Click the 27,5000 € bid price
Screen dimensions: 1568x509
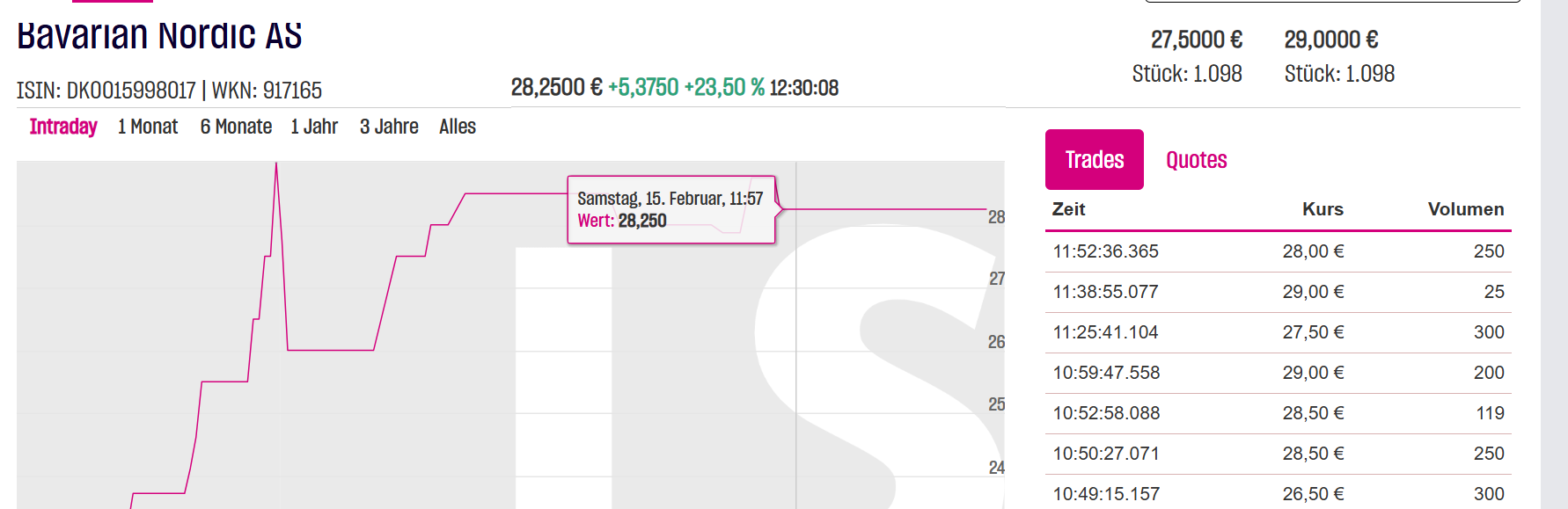[1196, 40]
